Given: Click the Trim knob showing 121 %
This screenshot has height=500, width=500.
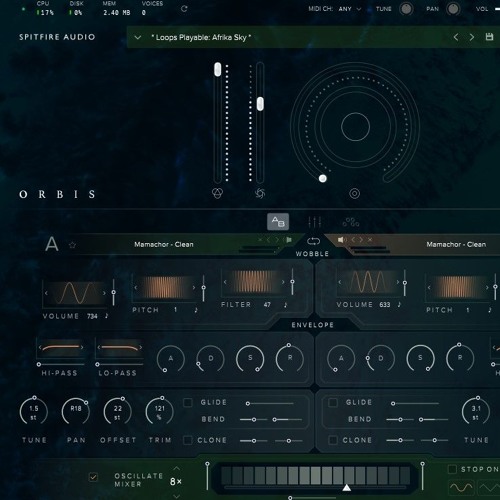Looking at the screenshot, I should [x=160, y=412].
